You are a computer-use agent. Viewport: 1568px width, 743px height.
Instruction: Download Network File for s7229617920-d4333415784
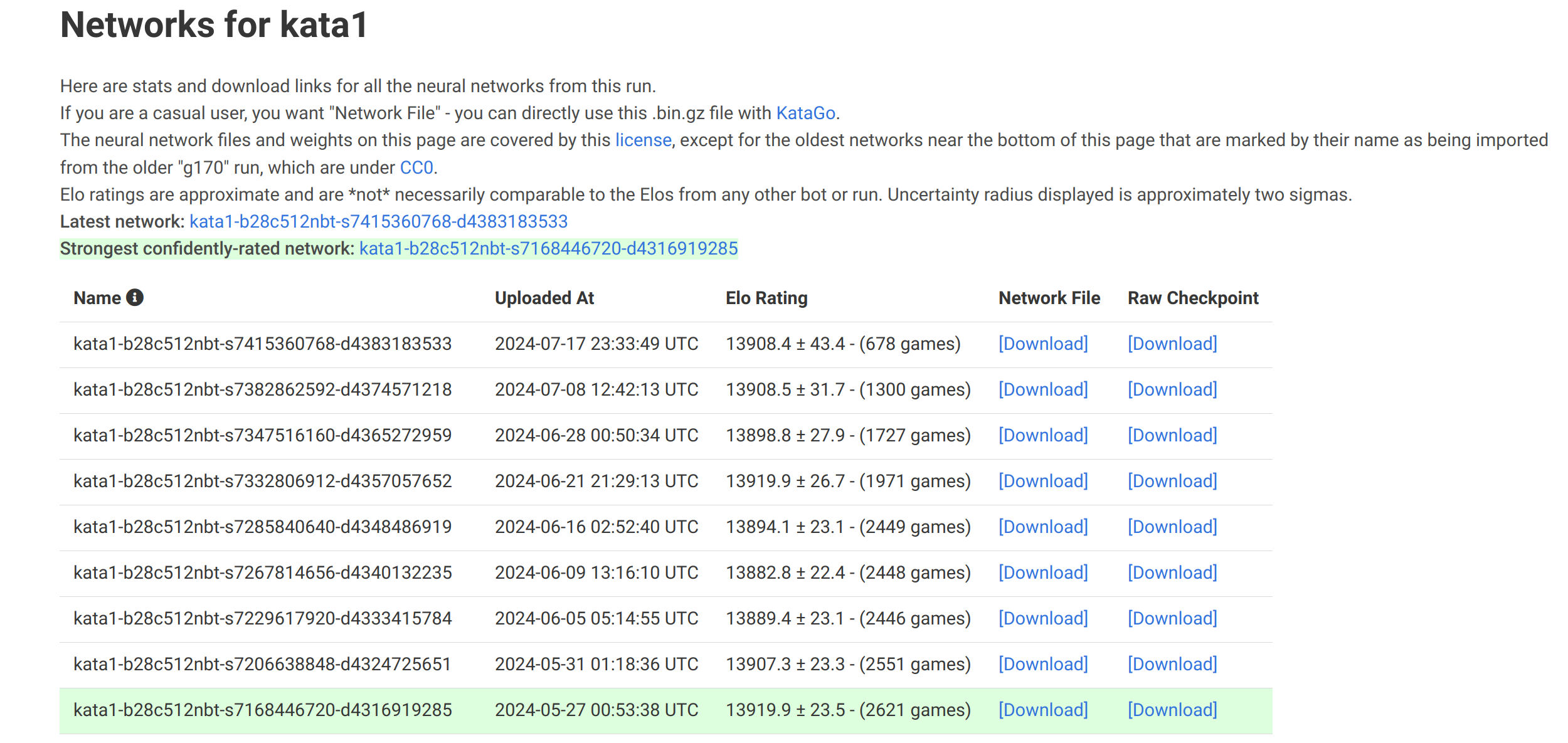(x=1043, y=618)
